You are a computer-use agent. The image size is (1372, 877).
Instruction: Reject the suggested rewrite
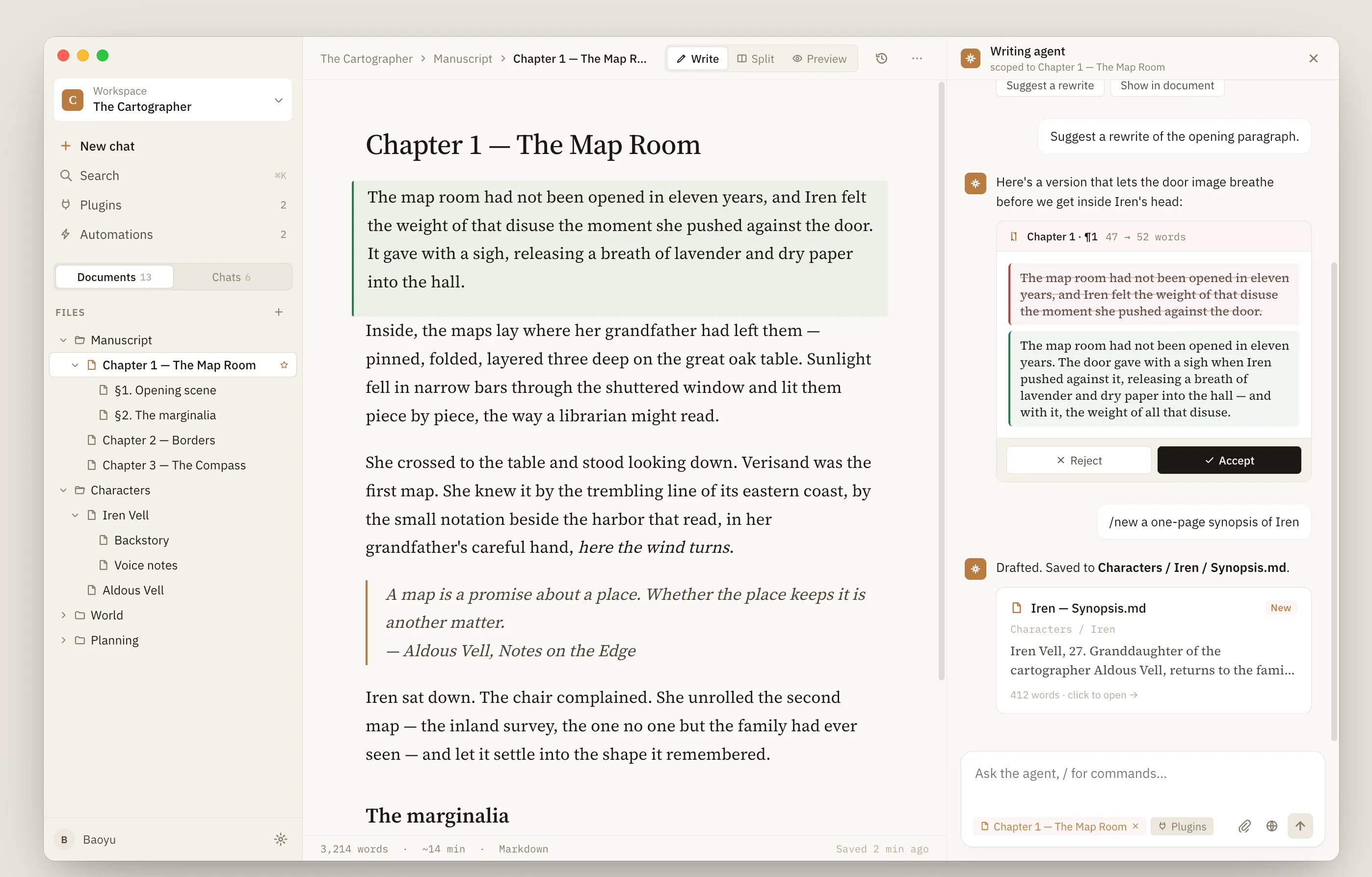pos(1079,460)
